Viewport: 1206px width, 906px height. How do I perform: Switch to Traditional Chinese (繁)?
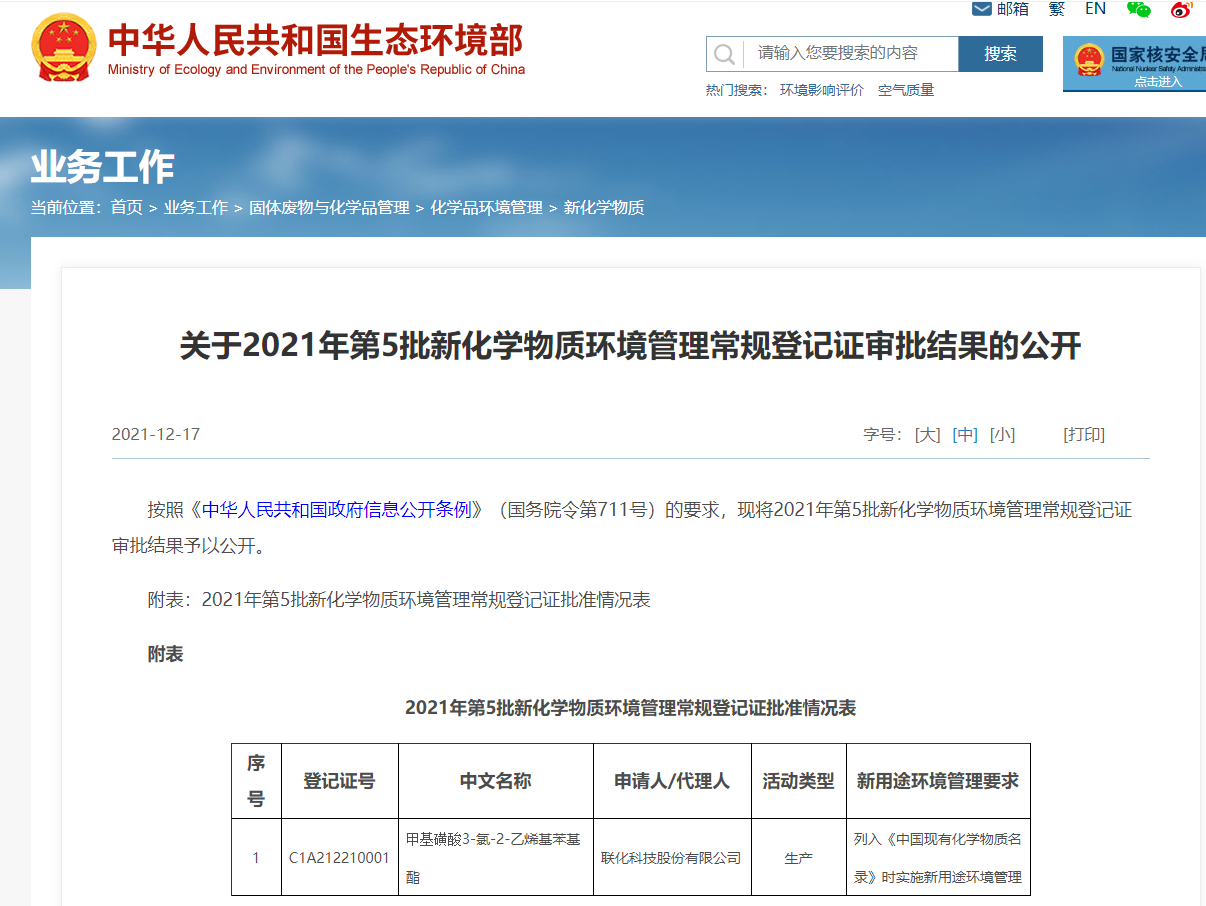tap(1056, 9)
